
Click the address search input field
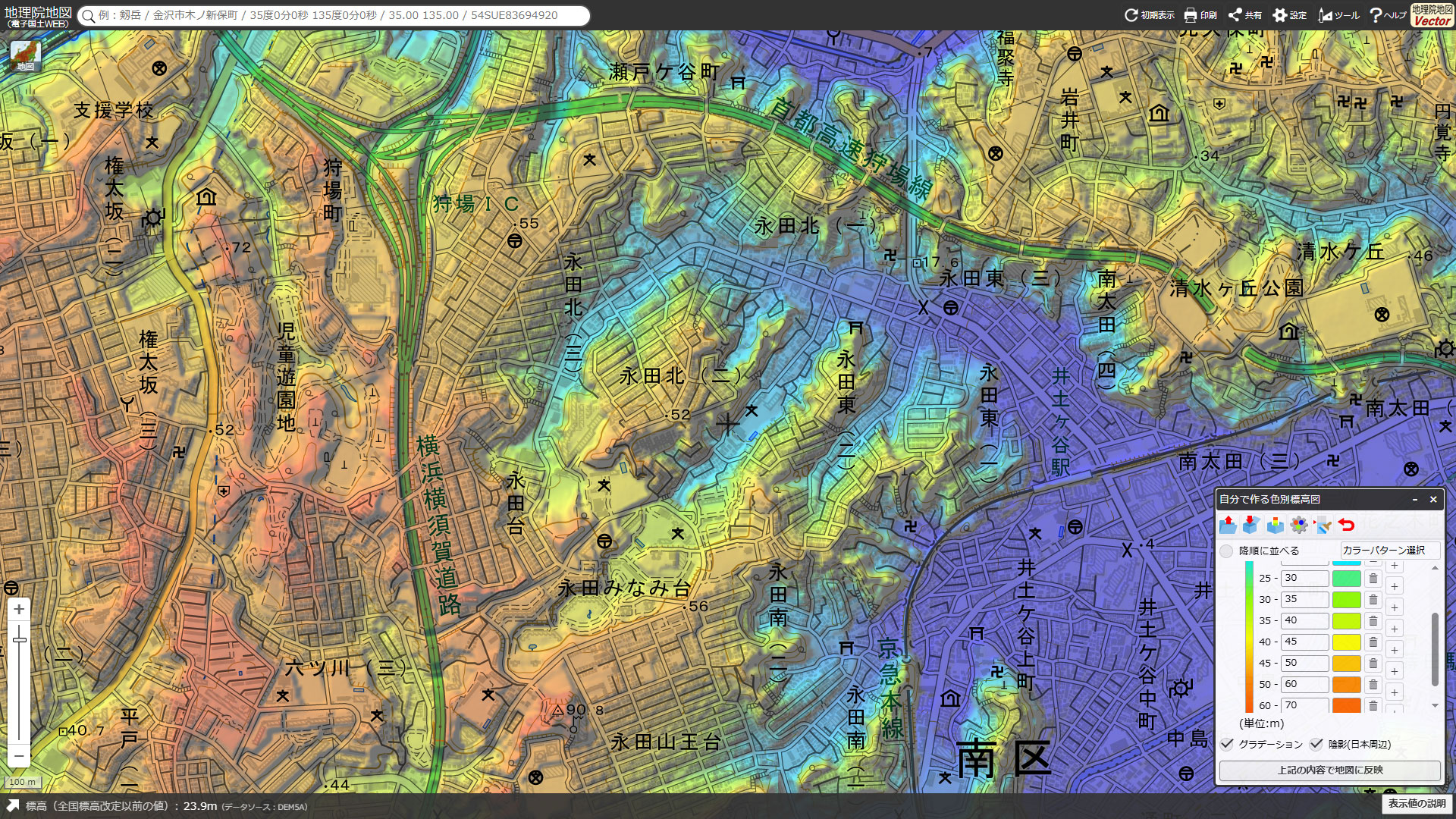334,15
